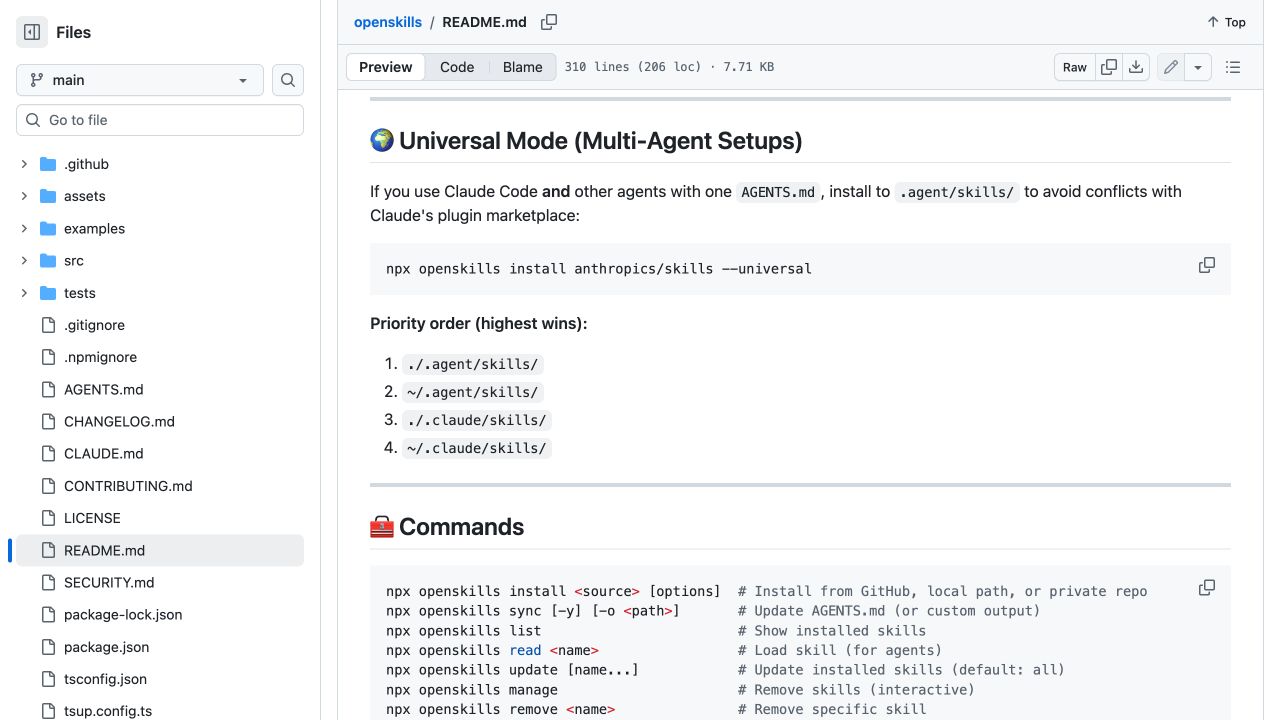Open LICENSE file
The image size is (1280, 720).
point(92,518)
